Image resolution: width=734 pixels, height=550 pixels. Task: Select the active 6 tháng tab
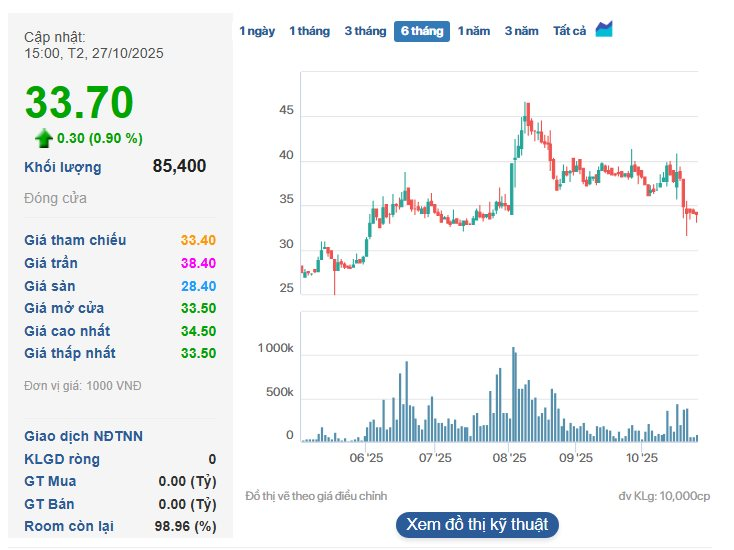pos(421,31)
